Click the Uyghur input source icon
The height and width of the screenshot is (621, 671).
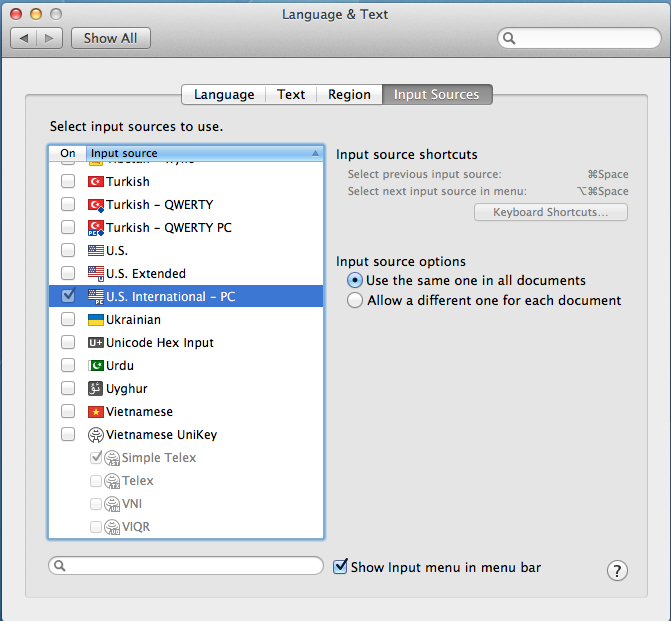(x=96, y=389)
